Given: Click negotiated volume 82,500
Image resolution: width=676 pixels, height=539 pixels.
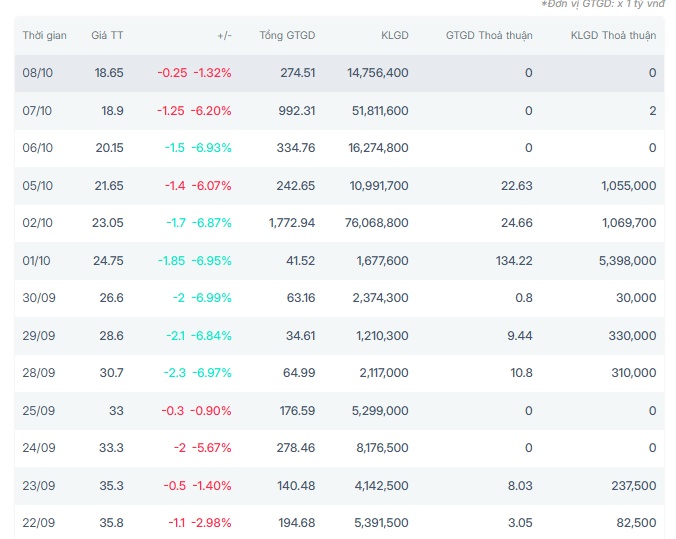Looking at the screenshot, I should [x=636, y=523].
